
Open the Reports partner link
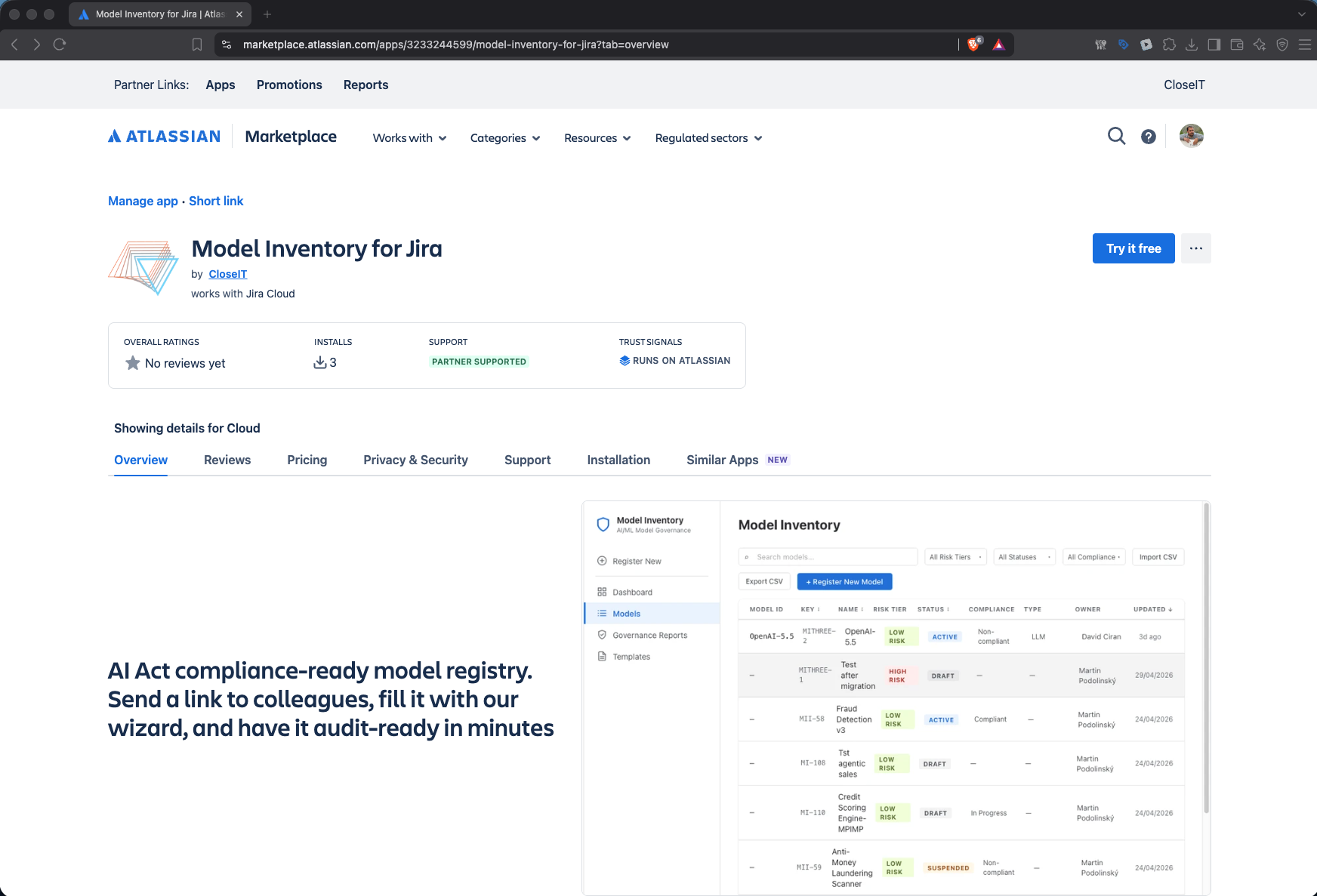coord(366,85)
